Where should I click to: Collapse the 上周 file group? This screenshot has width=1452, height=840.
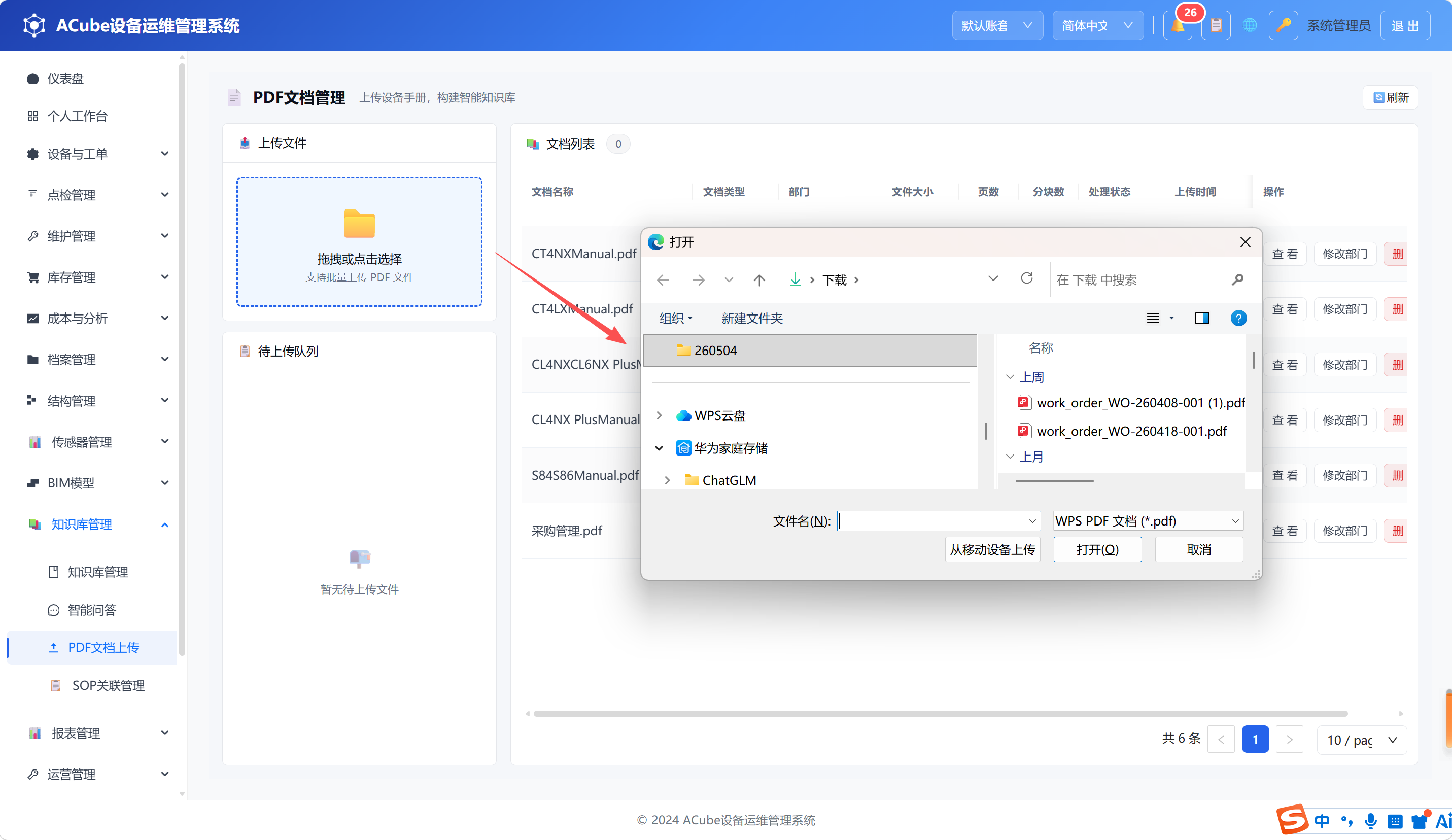pyautogui.click(x=1010, y=377)
